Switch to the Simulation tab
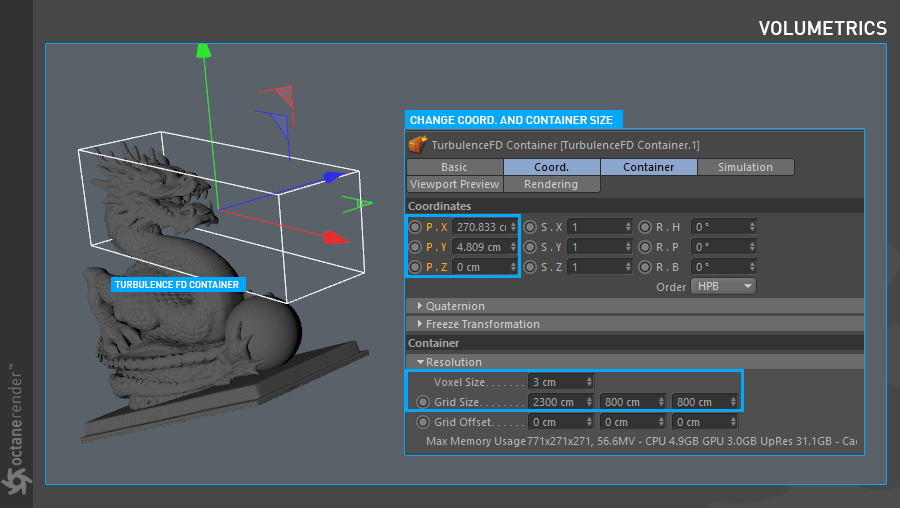 coord(745,167)
